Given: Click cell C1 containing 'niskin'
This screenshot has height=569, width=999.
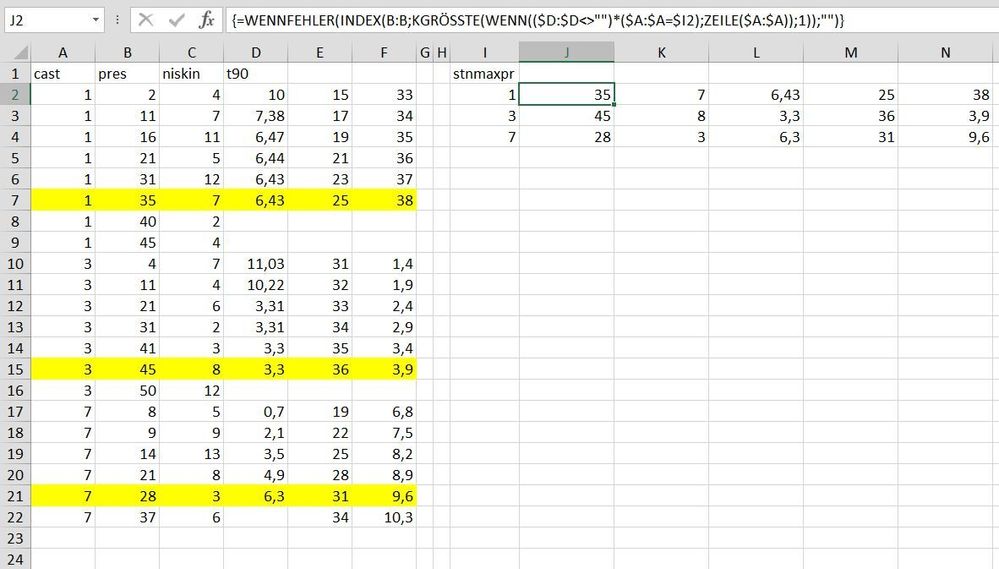Looking at the screenshot, I should click(x=191, y=74).
